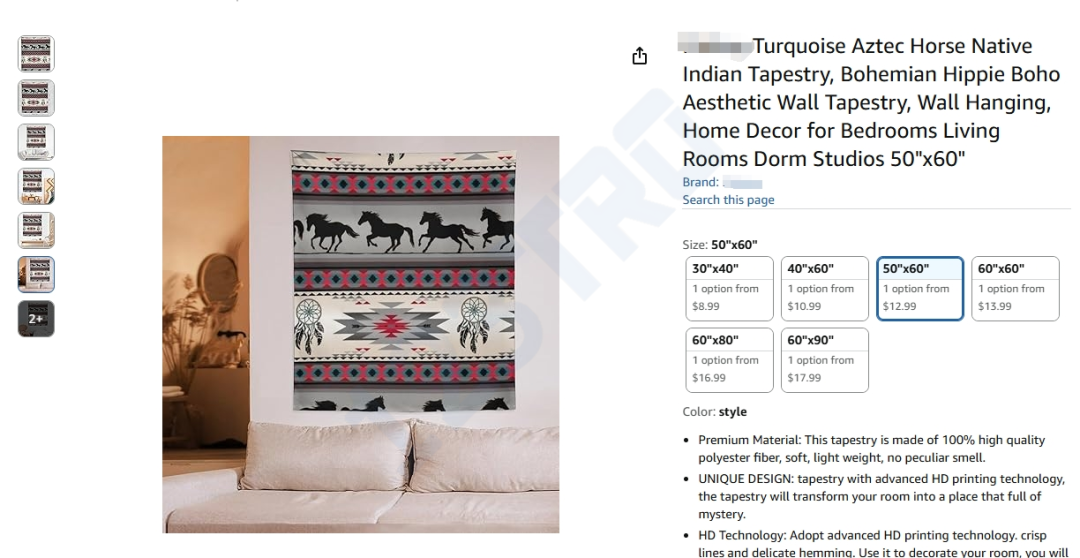Choose the 40"x60" size option
The width and height of the screenshot is (1080, 558).
(824, 289)
